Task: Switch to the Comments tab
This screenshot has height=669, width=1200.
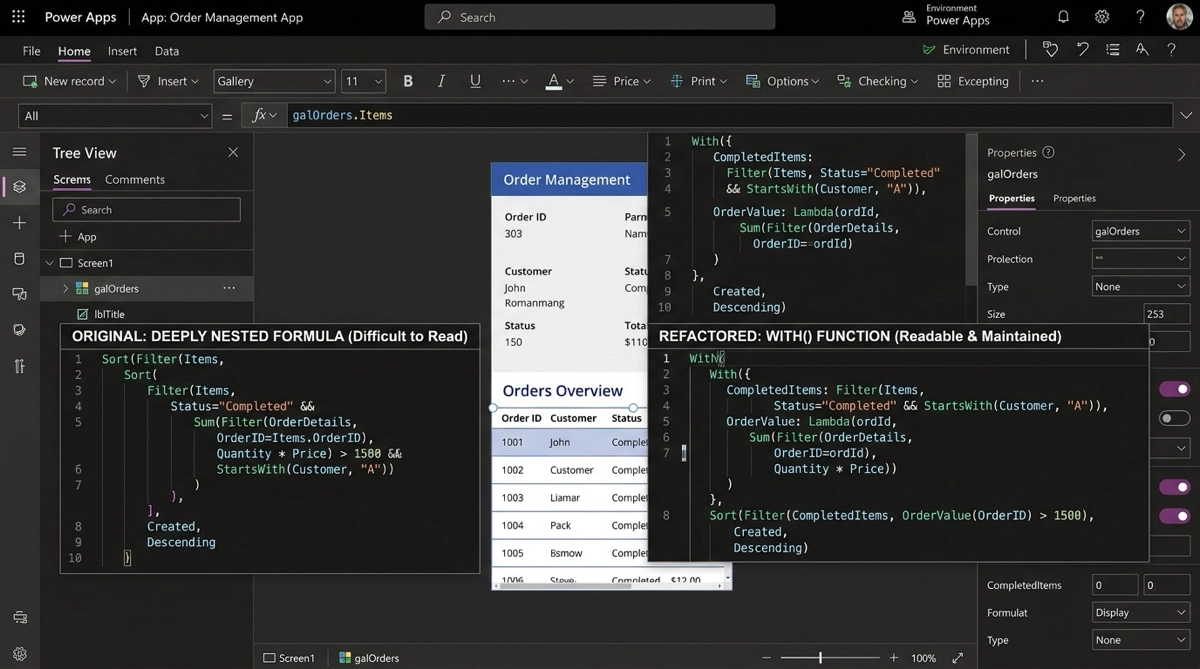Action: (x=135, y=180)
